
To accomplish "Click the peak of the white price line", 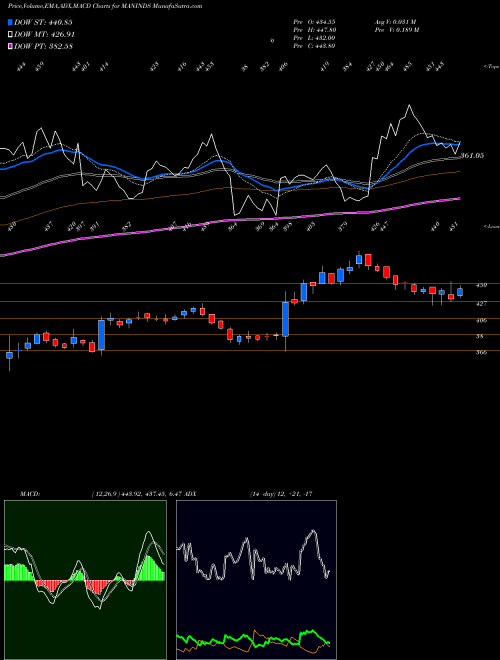I will click(409, 105).
